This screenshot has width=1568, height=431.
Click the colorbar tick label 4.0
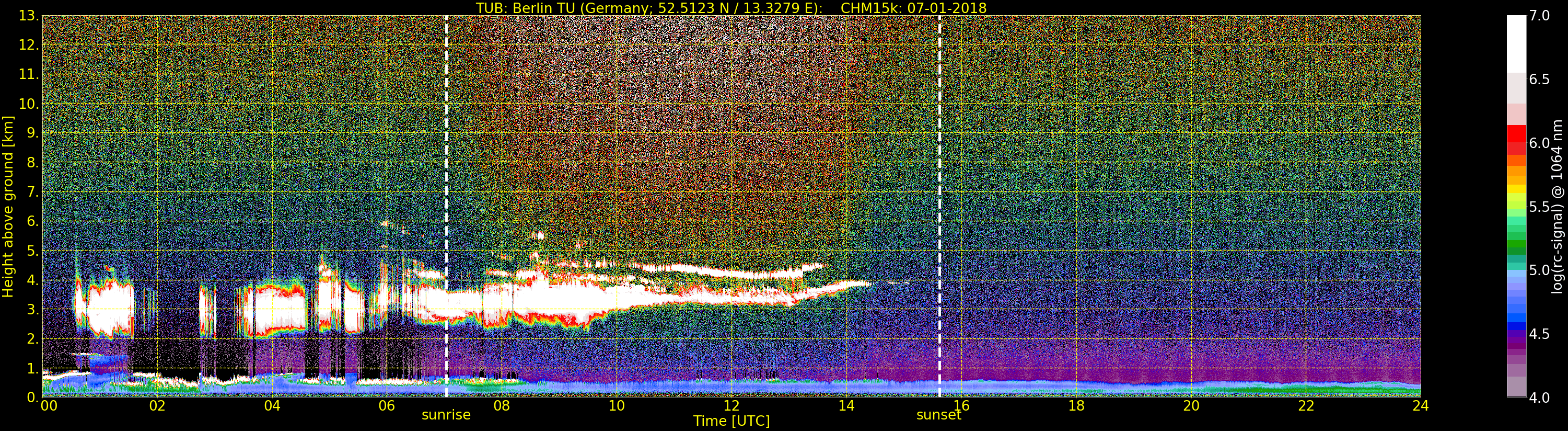tap(1539, 398)
